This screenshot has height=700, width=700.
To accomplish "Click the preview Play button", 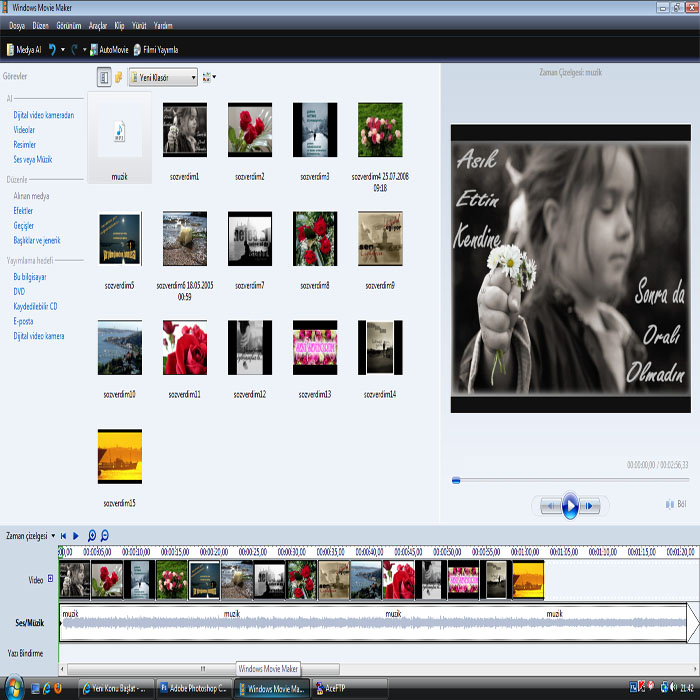I will [x=570, y=506].
